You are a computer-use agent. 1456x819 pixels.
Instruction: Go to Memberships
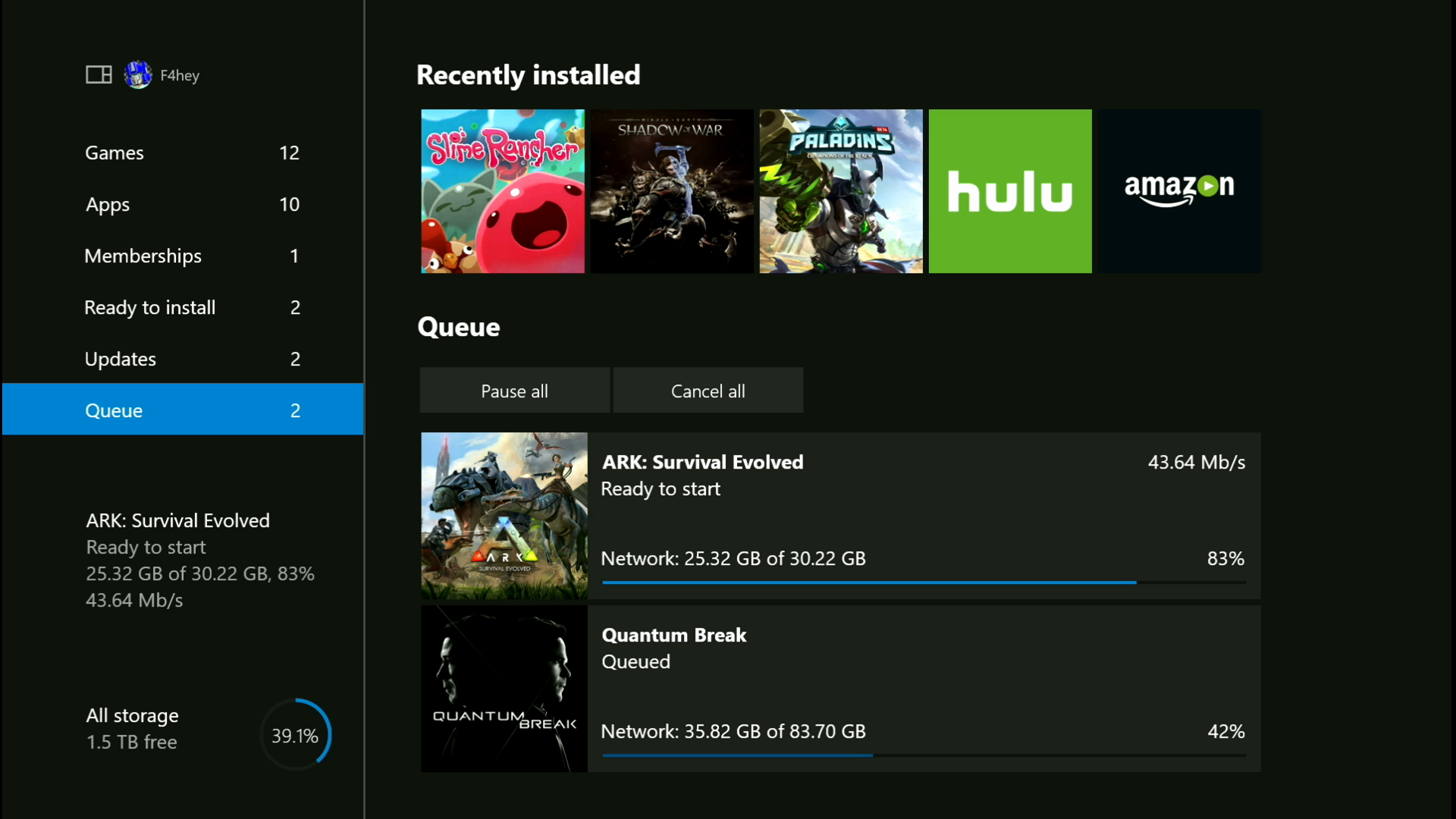tap(183, 256)
